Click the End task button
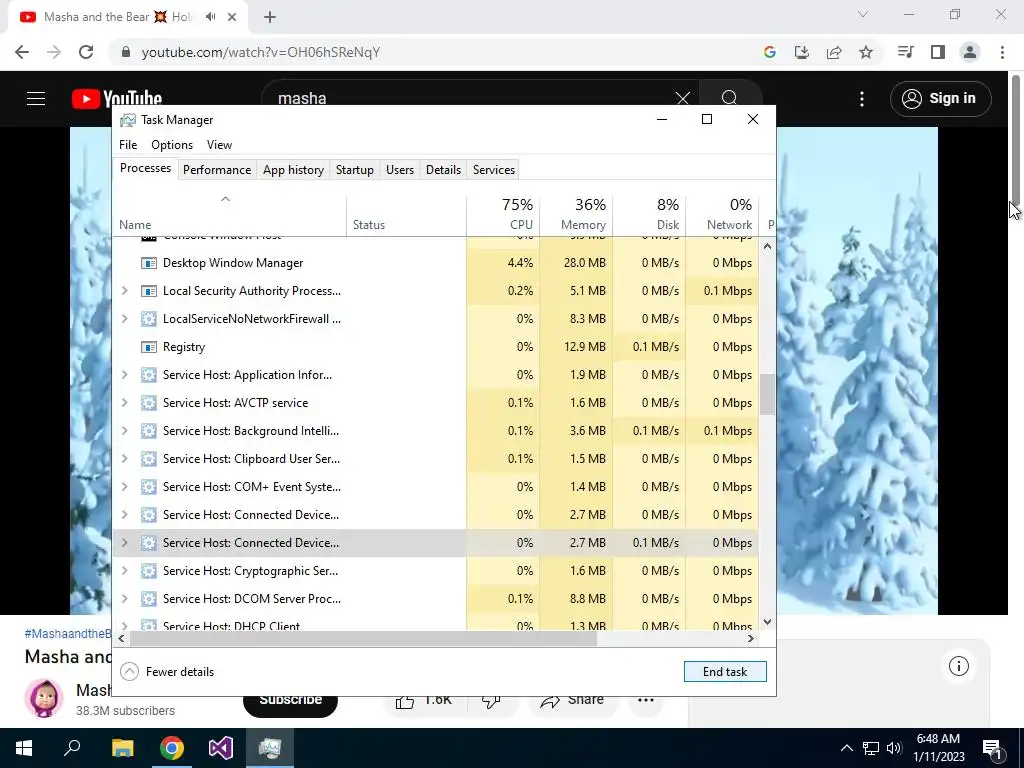Screen dimensions: 1024x768 pos(725,671)
